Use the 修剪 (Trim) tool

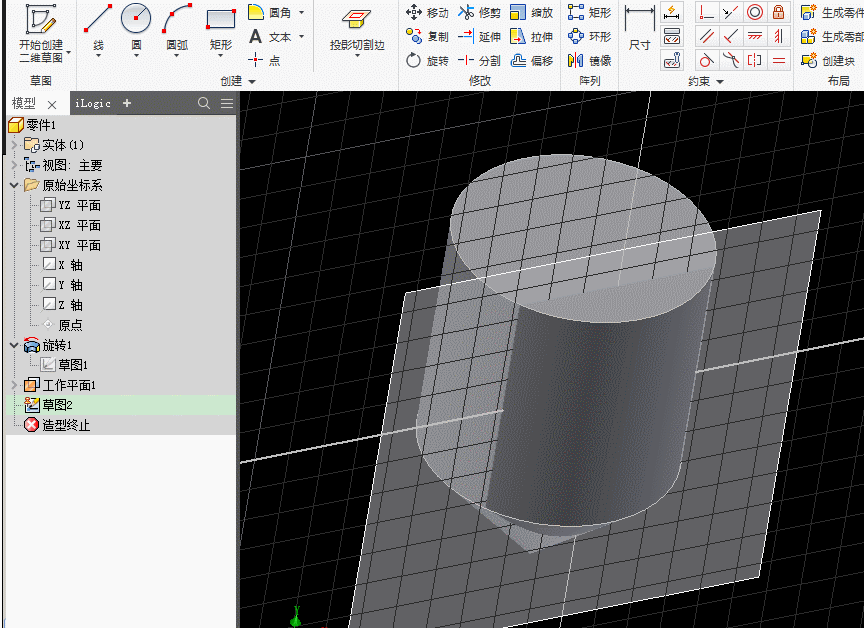[x=479, y=13]
